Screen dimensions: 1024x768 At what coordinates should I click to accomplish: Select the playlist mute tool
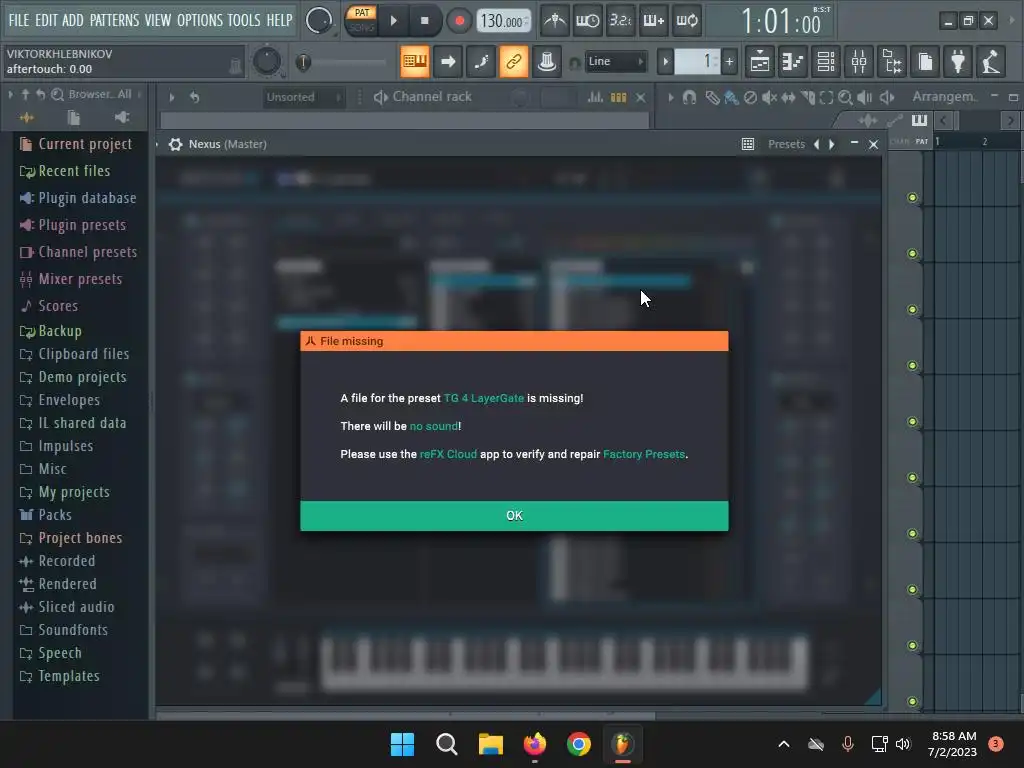pyautogui.click(x=769, y=97)
